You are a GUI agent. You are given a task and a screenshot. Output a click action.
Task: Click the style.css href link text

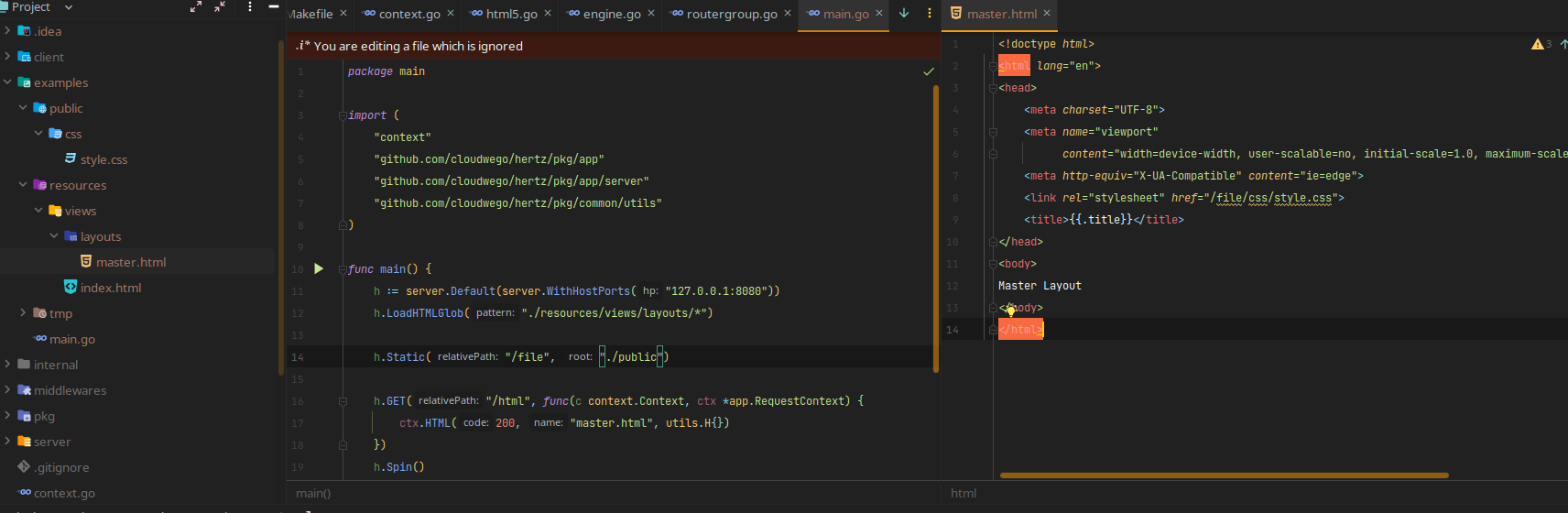pos(1273,198)
